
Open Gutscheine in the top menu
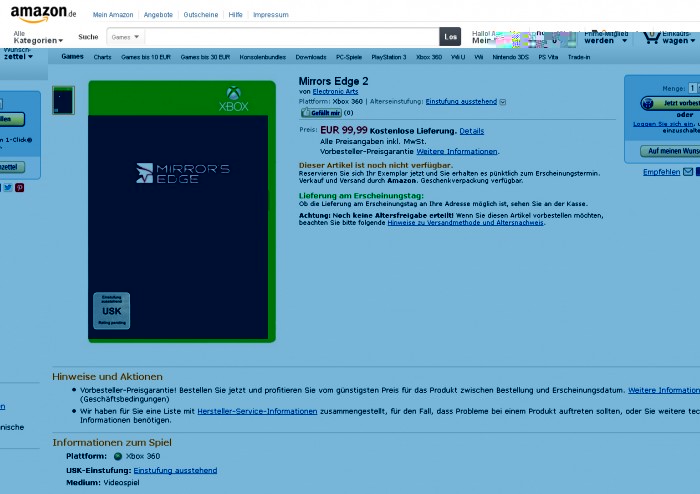[x=201, y=15]
